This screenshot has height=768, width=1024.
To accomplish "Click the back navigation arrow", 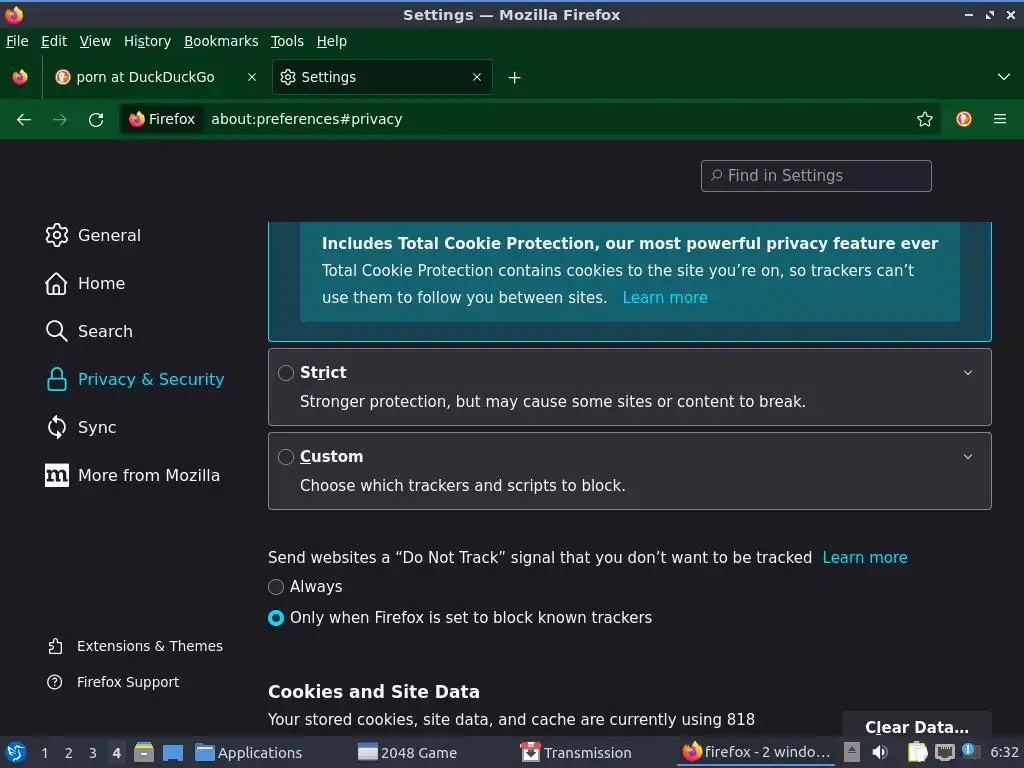I will [24, 120].
